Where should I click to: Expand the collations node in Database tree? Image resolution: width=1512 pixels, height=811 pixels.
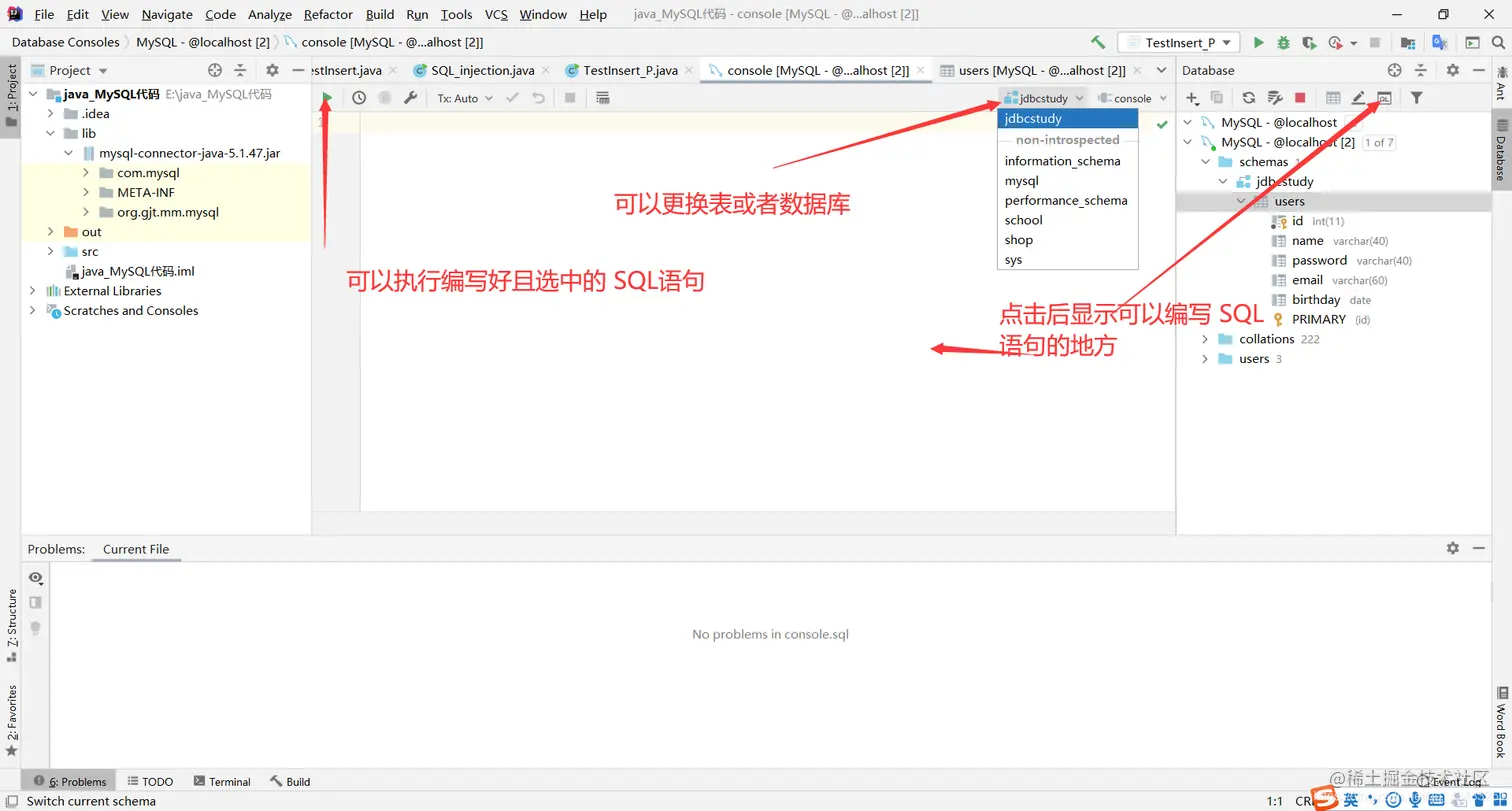[1206, 339]
